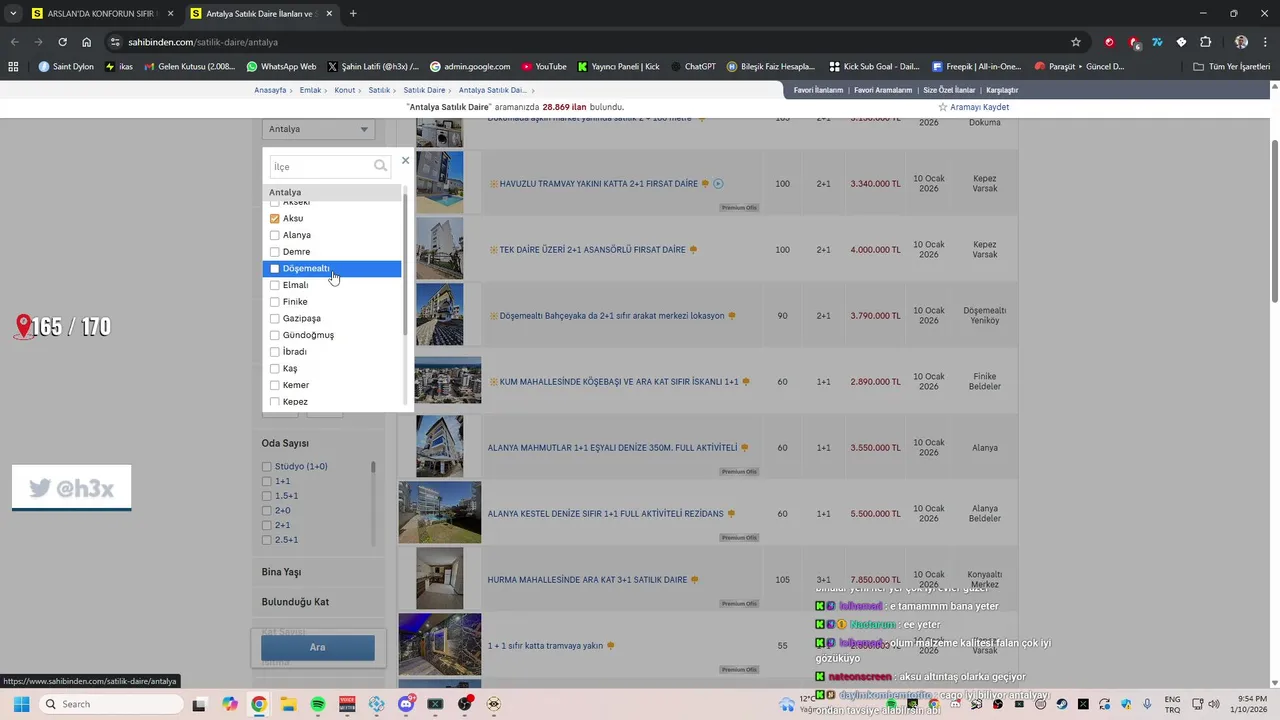Open the tab search chevron at top left

[x=13, y=14]
